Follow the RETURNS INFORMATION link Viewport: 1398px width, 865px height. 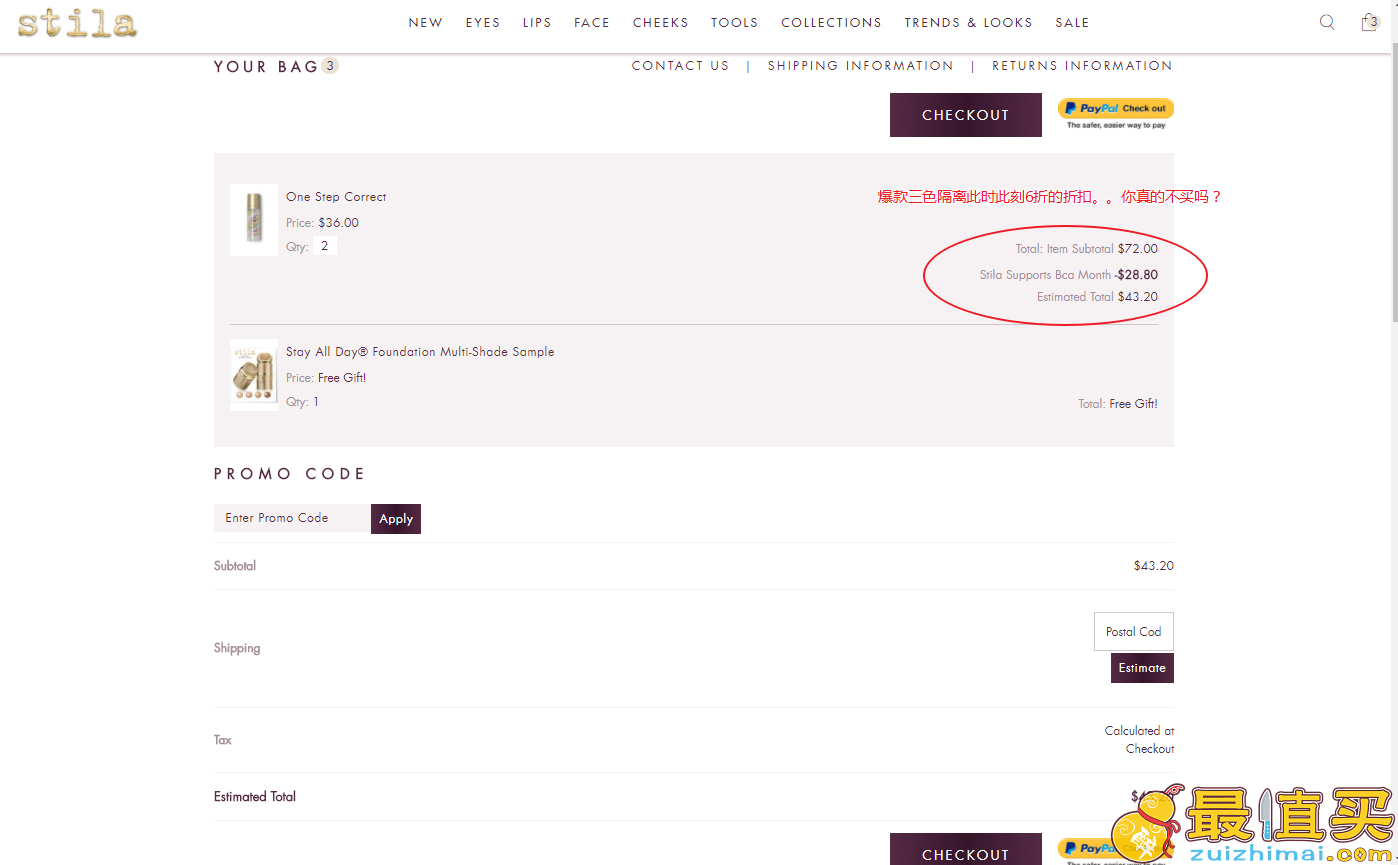point(1082,66)
